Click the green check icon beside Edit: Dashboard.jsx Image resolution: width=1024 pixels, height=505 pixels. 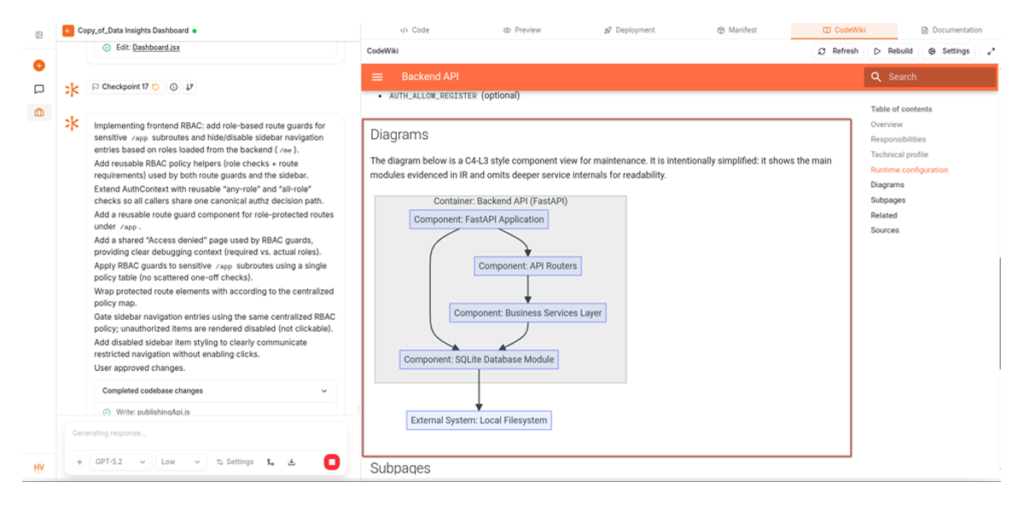click(x=106, y=48)
